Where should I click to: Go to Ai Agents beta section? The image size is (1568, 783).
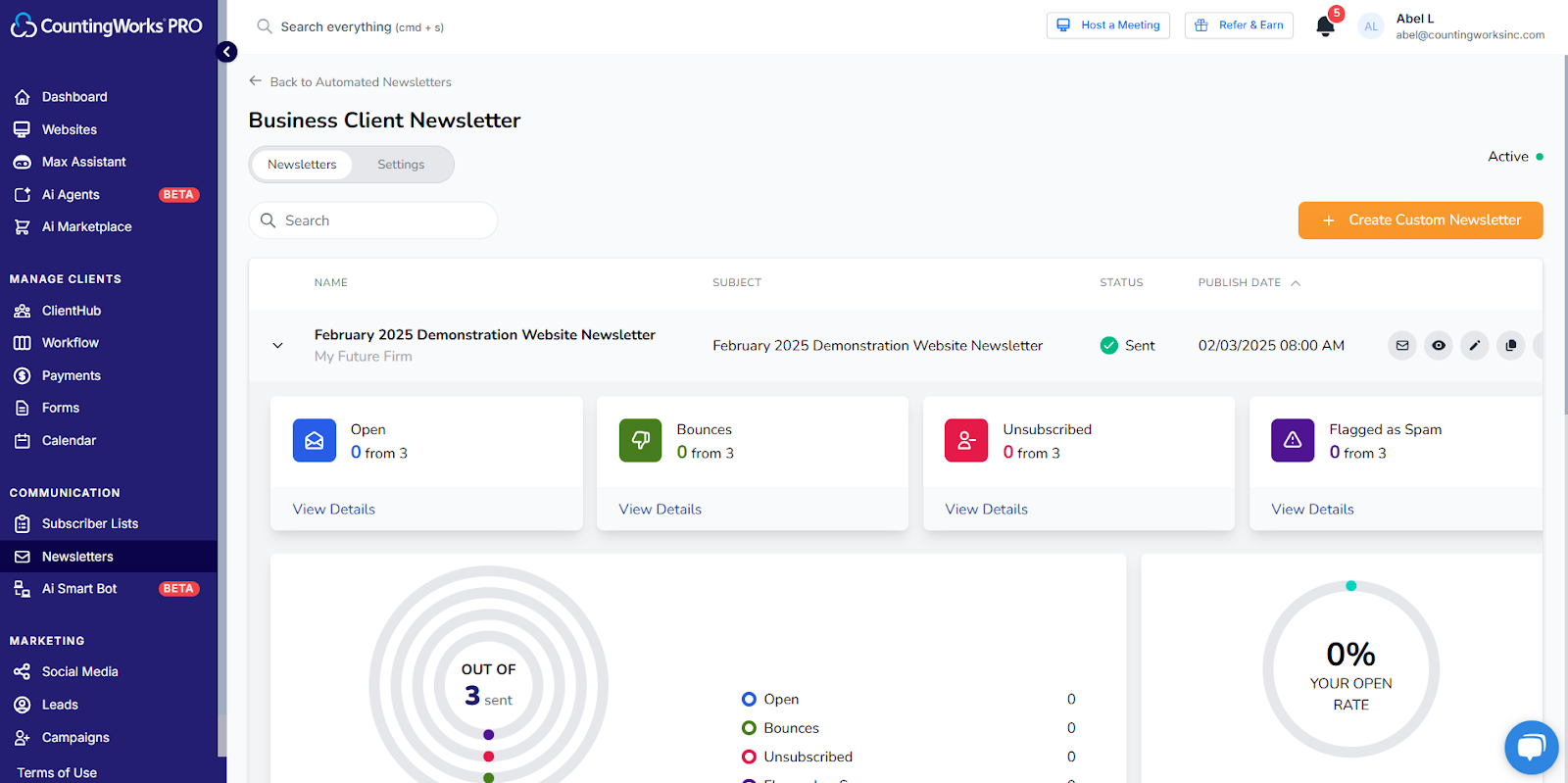click(71, 195)
